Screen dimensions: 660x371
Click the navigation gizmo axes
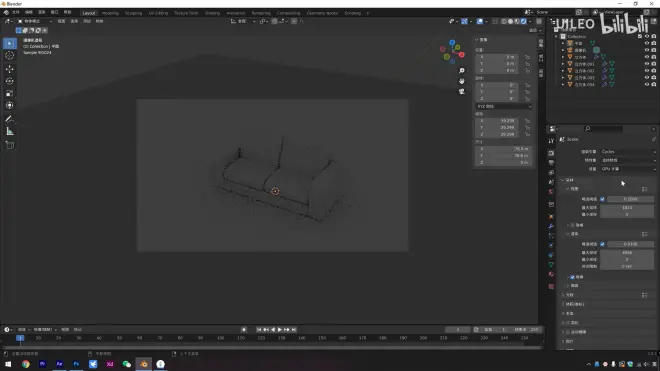click(x=452, y=51)
